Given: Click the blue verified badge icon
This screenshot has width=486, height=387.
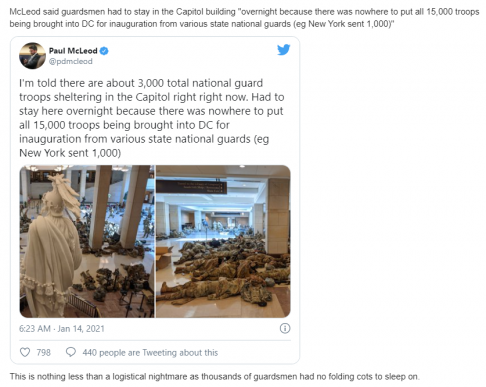Looking at the screenshot, I should click(x=104, y=51).
